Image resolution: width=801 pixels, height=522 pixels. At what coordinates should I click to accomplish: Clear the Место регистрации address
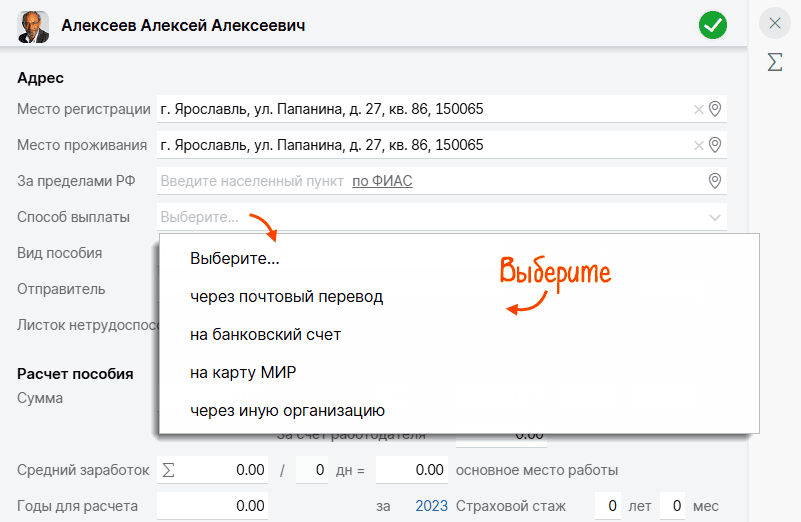click(x=698, y=109)
